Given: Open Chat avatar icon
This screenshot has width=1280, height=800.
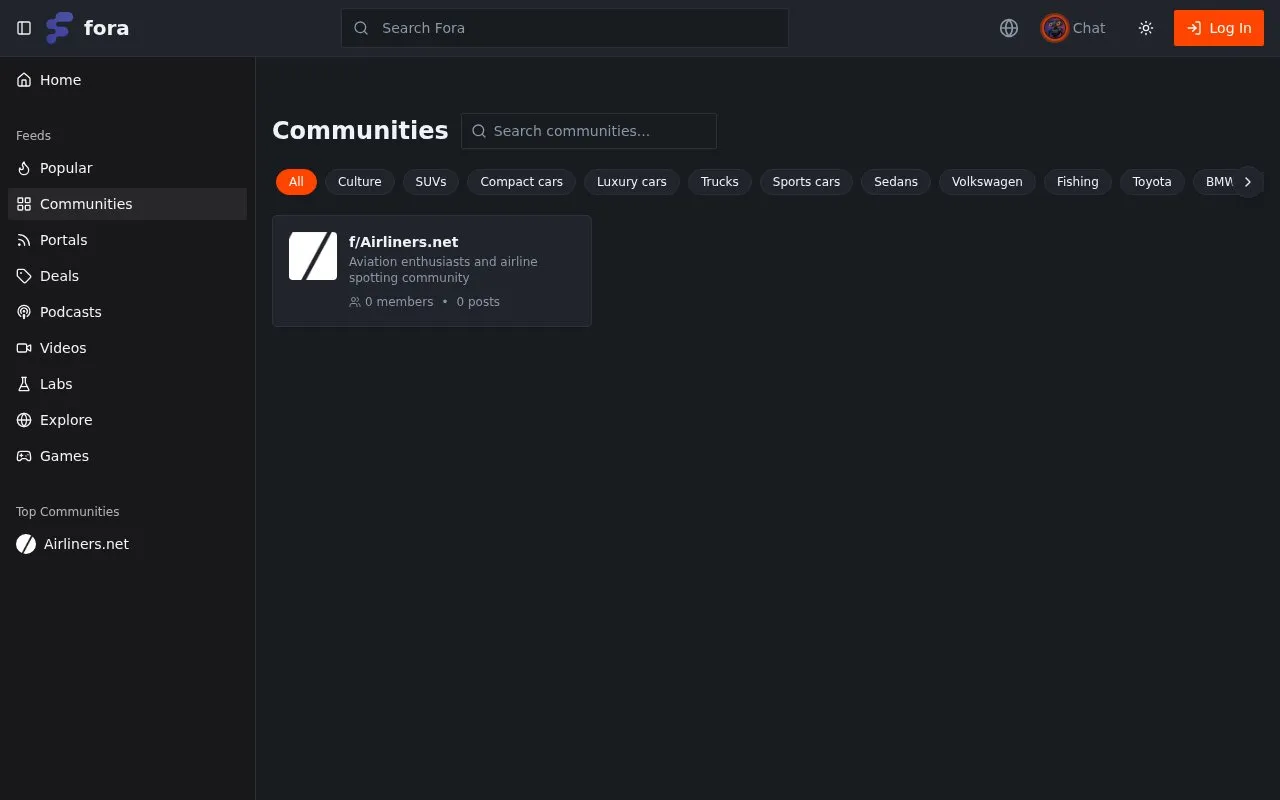Looking at the screenshot, I should 1055,28.
